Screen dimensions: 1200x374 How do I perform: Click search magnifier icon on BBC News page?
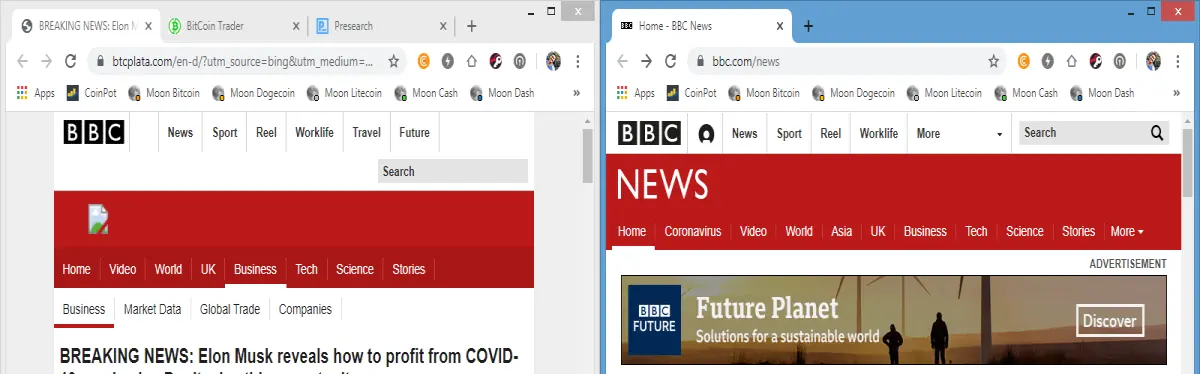(x=1157, y=132)
